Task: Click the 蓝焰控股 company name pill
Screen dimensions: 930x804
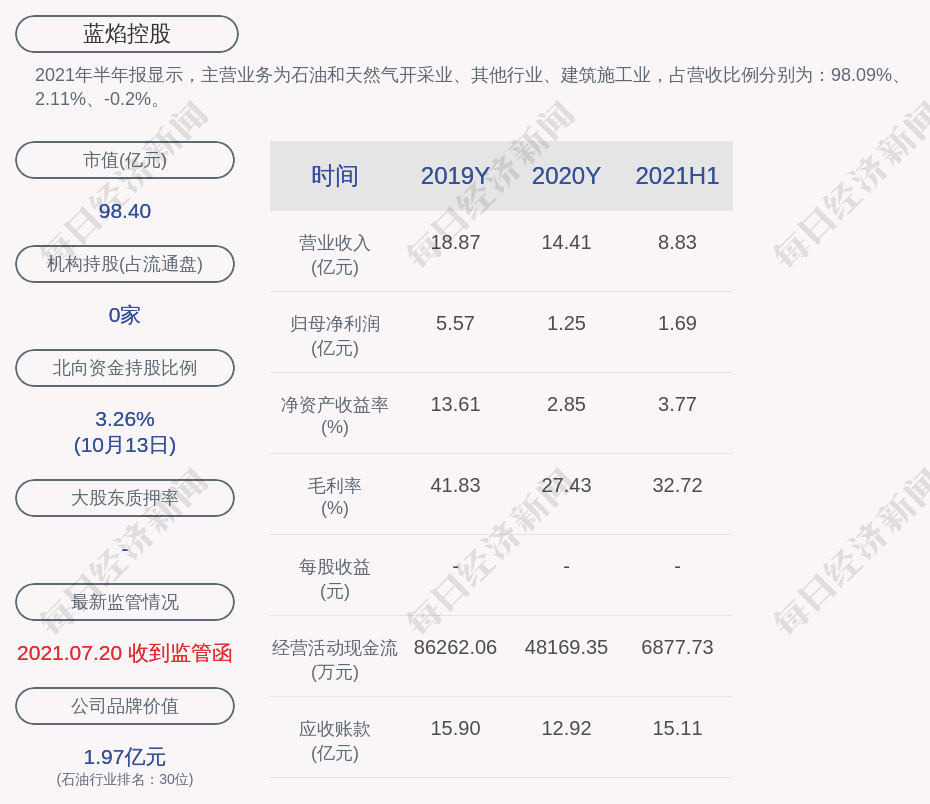Action: point(127,34)
